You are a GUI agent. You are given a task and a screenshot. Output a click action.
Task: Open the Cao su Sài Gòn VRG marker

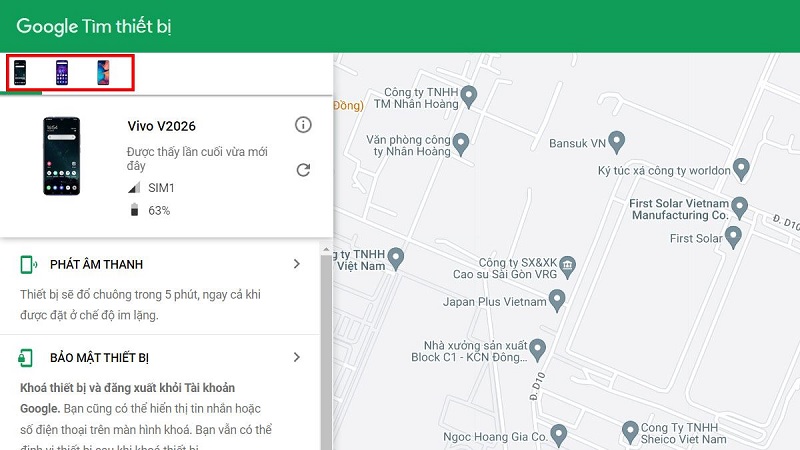567,264
